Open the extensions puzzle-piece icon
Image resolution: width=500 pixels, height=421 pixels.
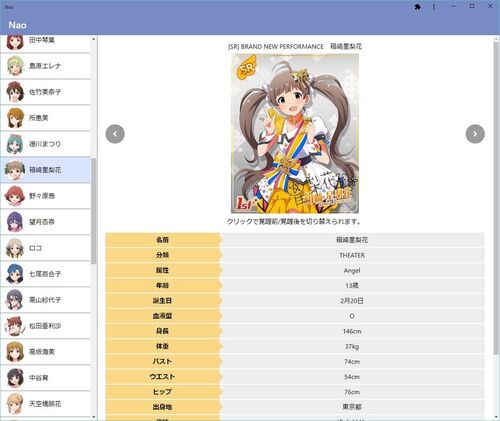pos(417,7)
